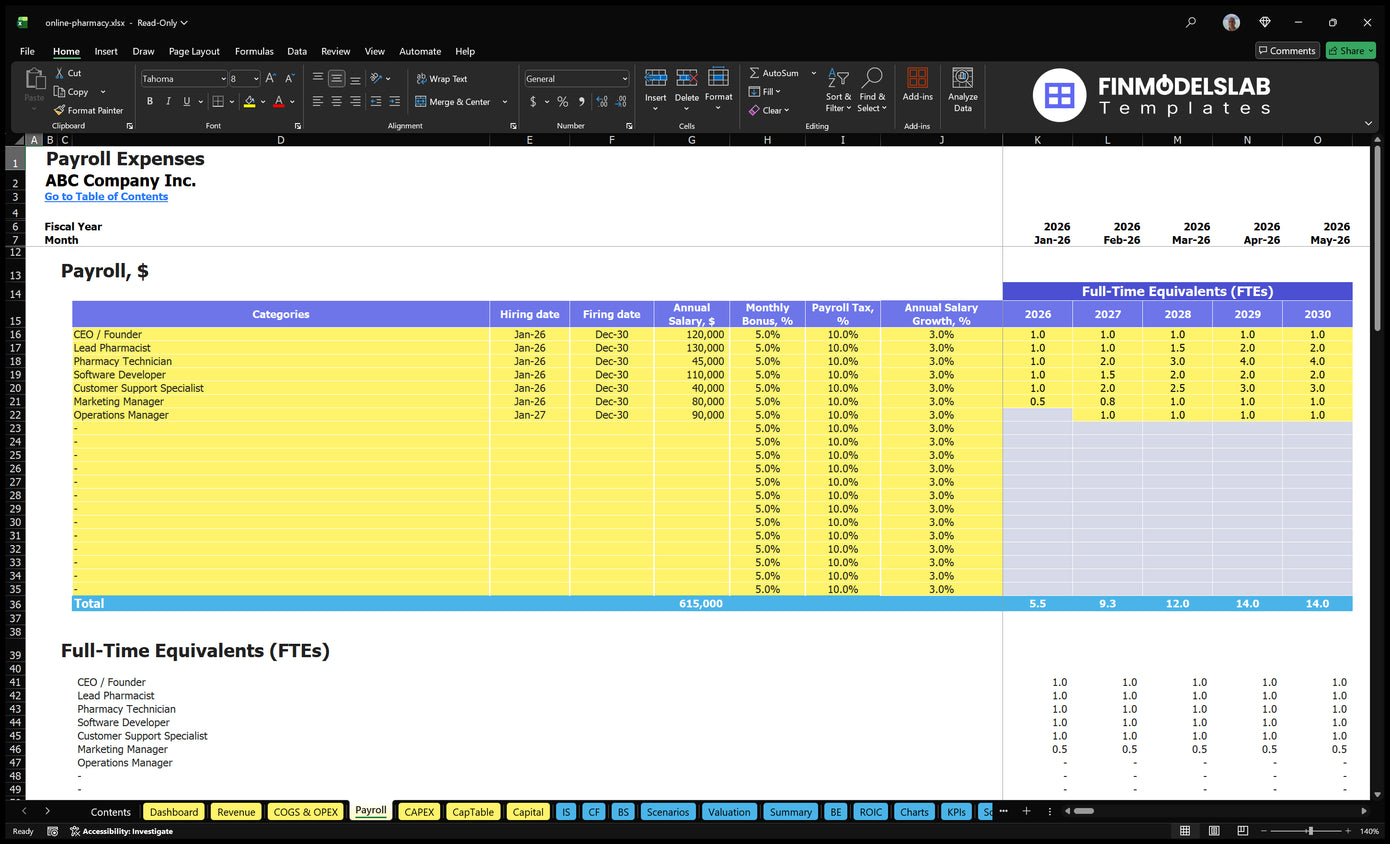Switch to the Formulas ribbon tab
This screenshot has width=1390, height=844.
pyautogui.click(x=254, y=51)
